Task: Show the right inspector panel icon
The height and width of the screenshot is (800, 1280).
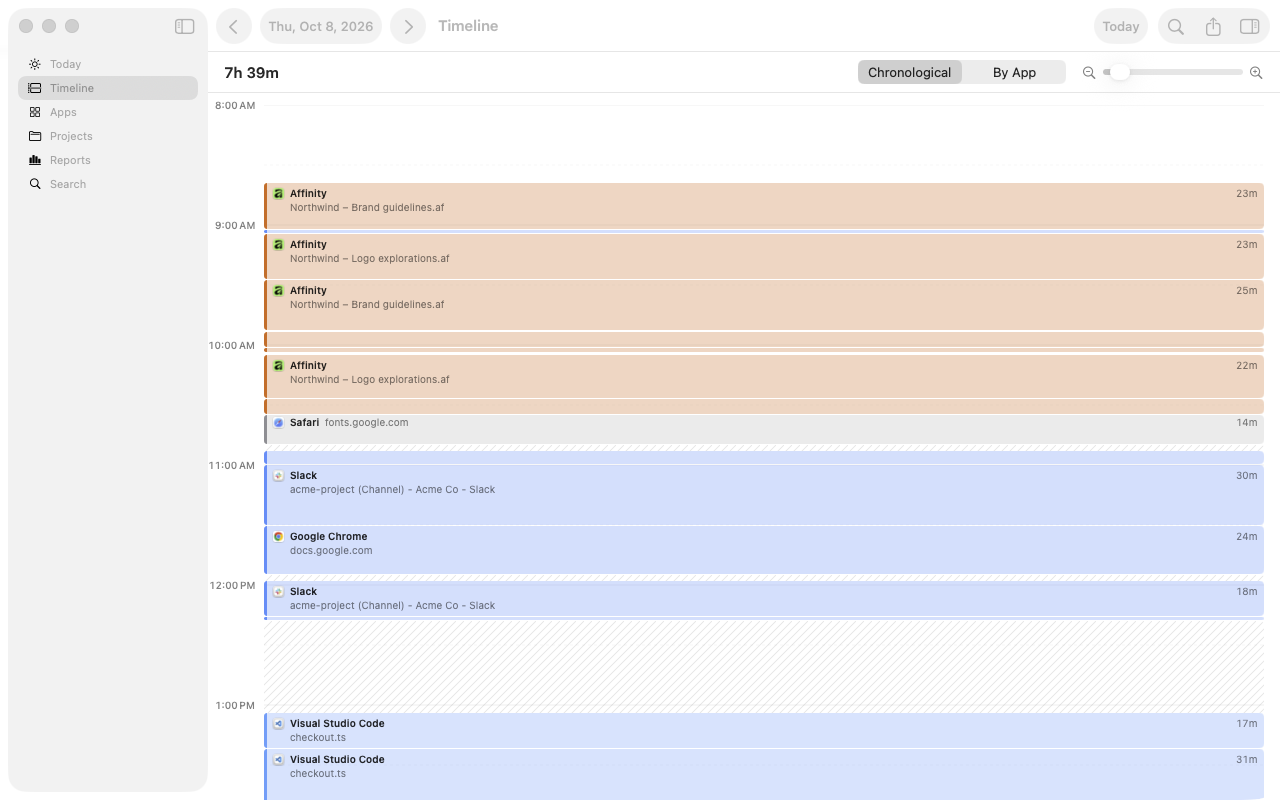Action: pyautogui.click(x=1249, y=27)
